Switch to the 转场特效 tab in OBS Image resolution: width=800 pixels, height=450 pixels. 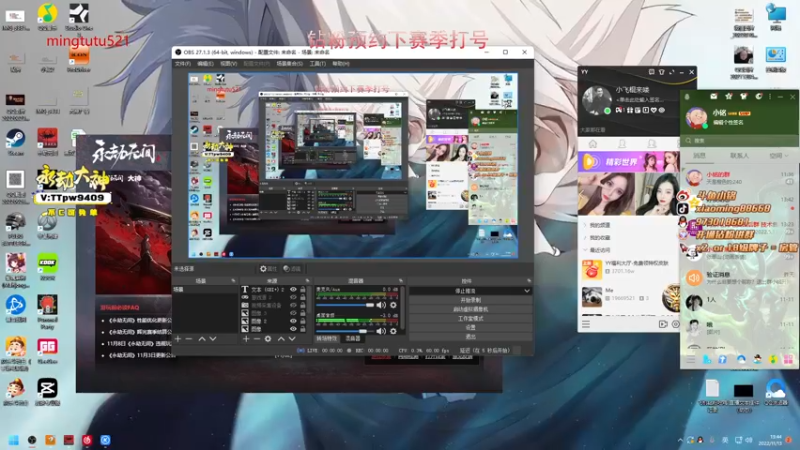[x=327, y=338]
